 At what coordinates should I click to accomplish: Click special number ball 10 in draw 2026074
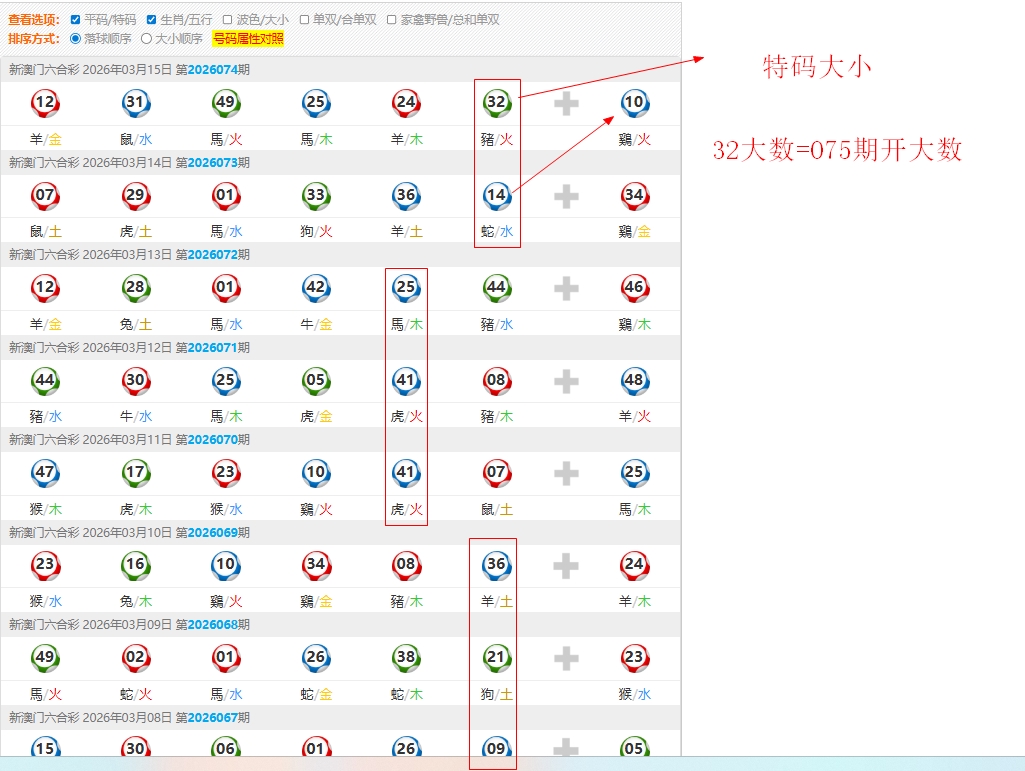pos(634,102)
